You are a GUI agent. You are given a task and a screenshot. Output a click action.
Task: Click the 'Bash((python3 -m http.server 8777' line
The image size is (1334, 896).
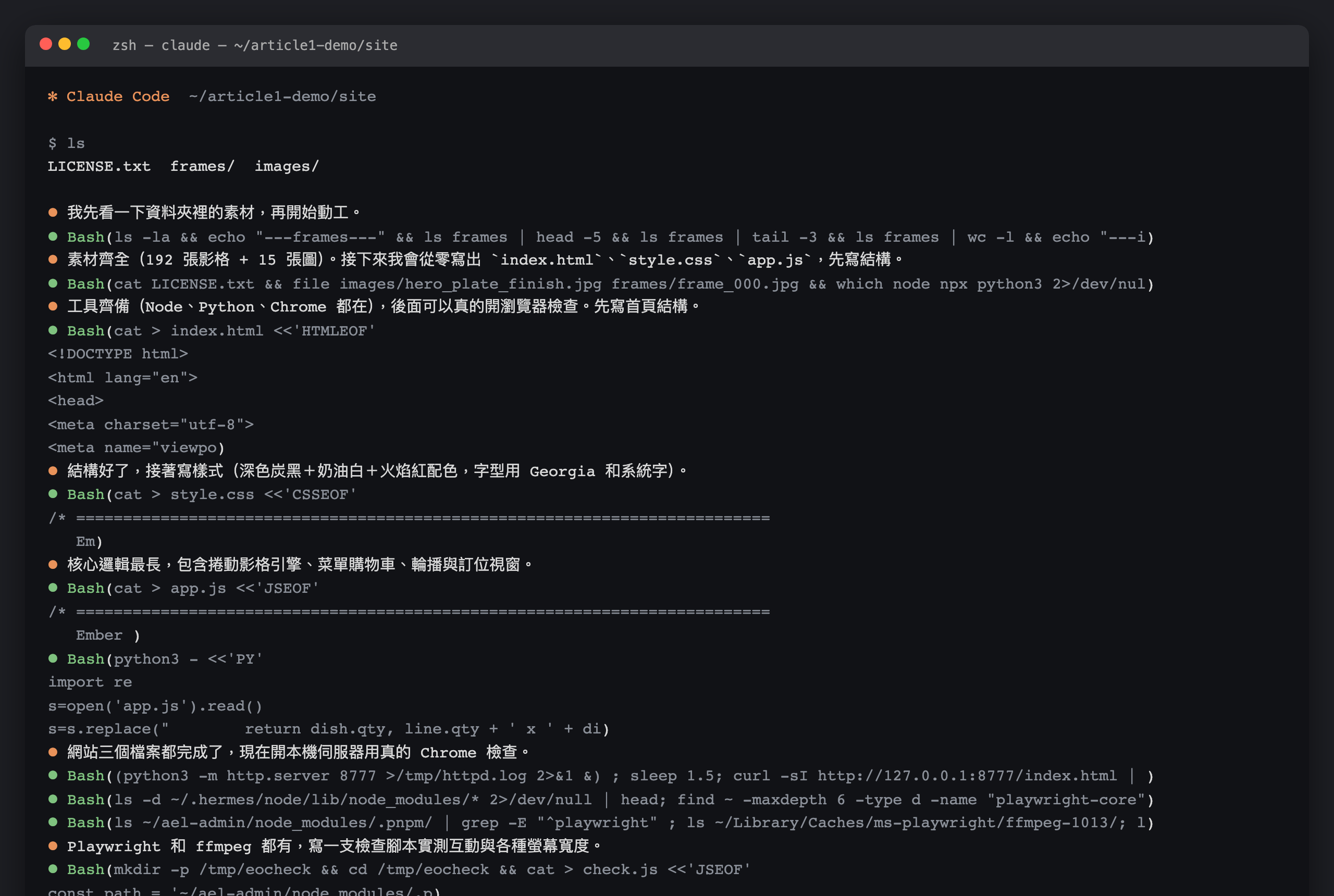point(601,776)
